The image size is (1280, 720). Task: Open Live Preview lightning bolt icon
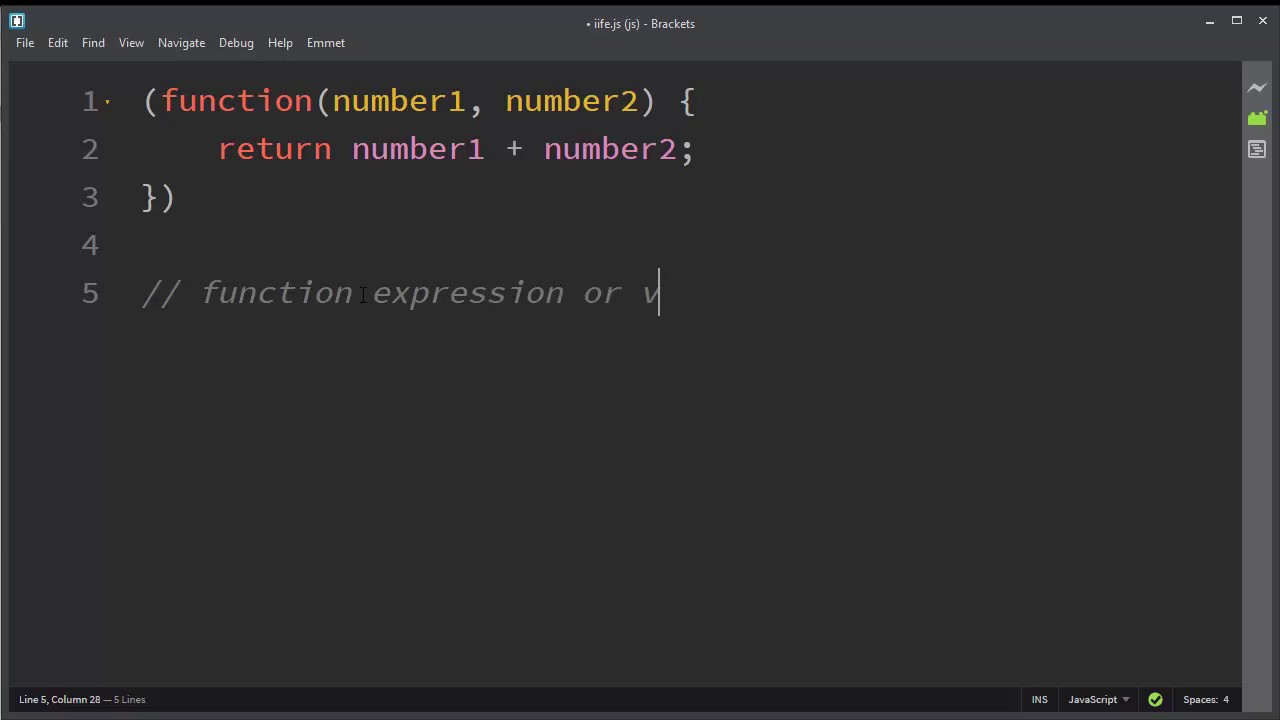(1257, 88)
